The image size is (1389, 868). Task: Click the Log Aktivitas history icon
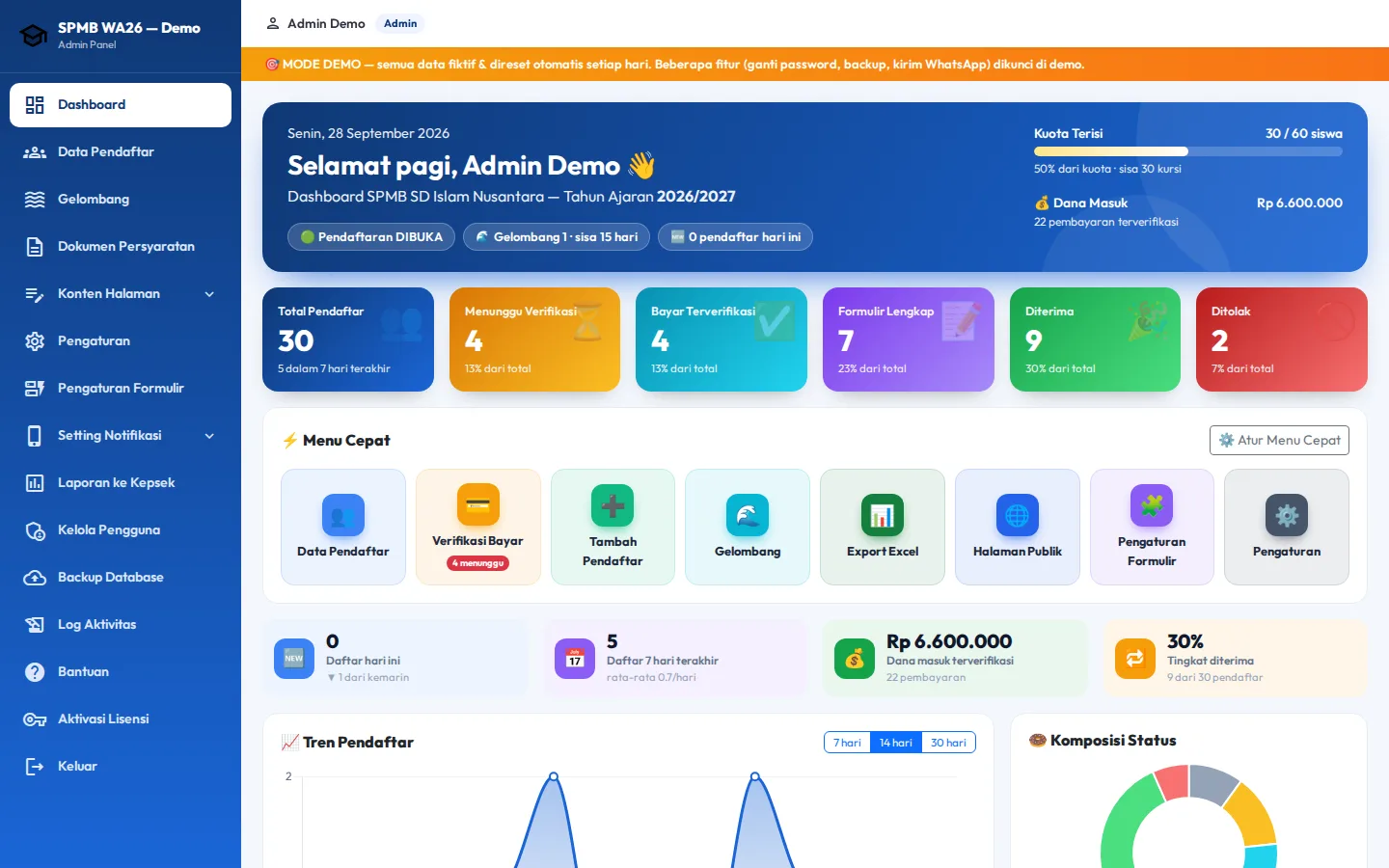click(35, 625)
